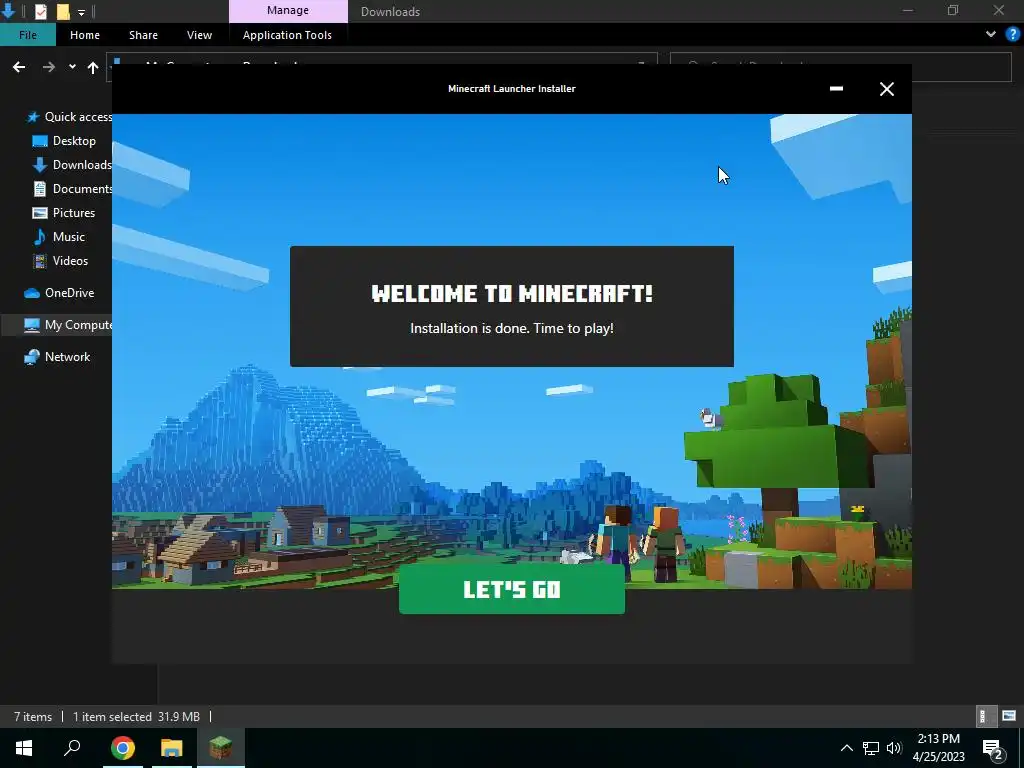
Task: Open Pictures in the navigation pane
Action: click(64, 213)
